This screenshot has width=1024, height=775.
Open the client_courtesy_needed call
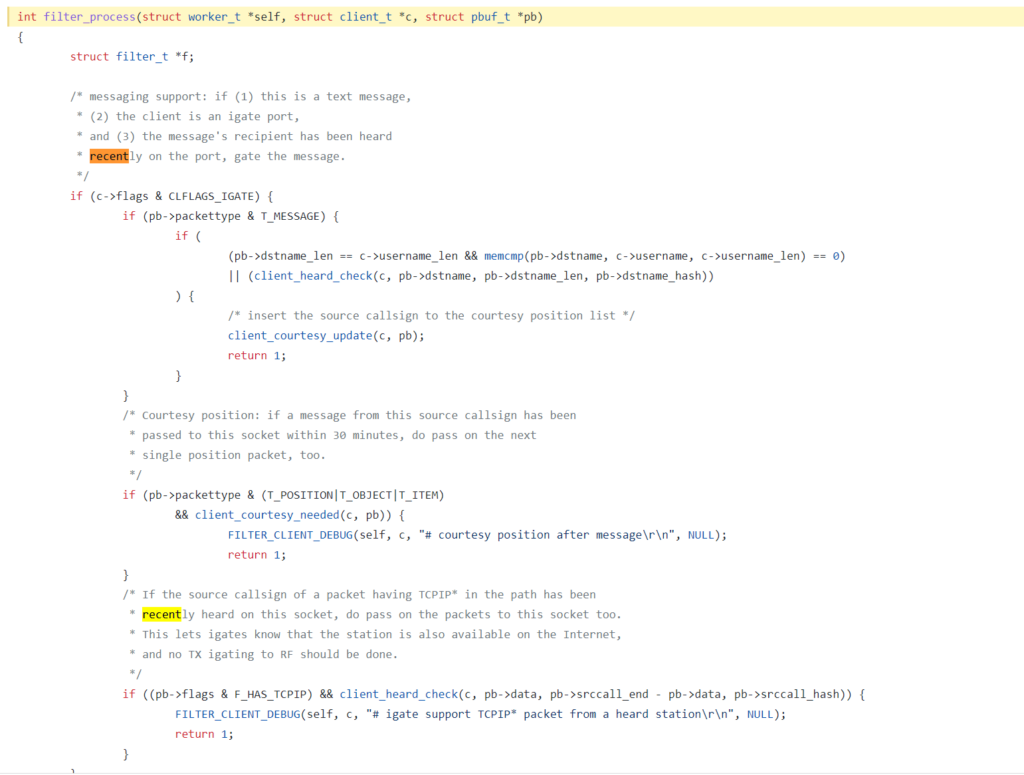267,514
